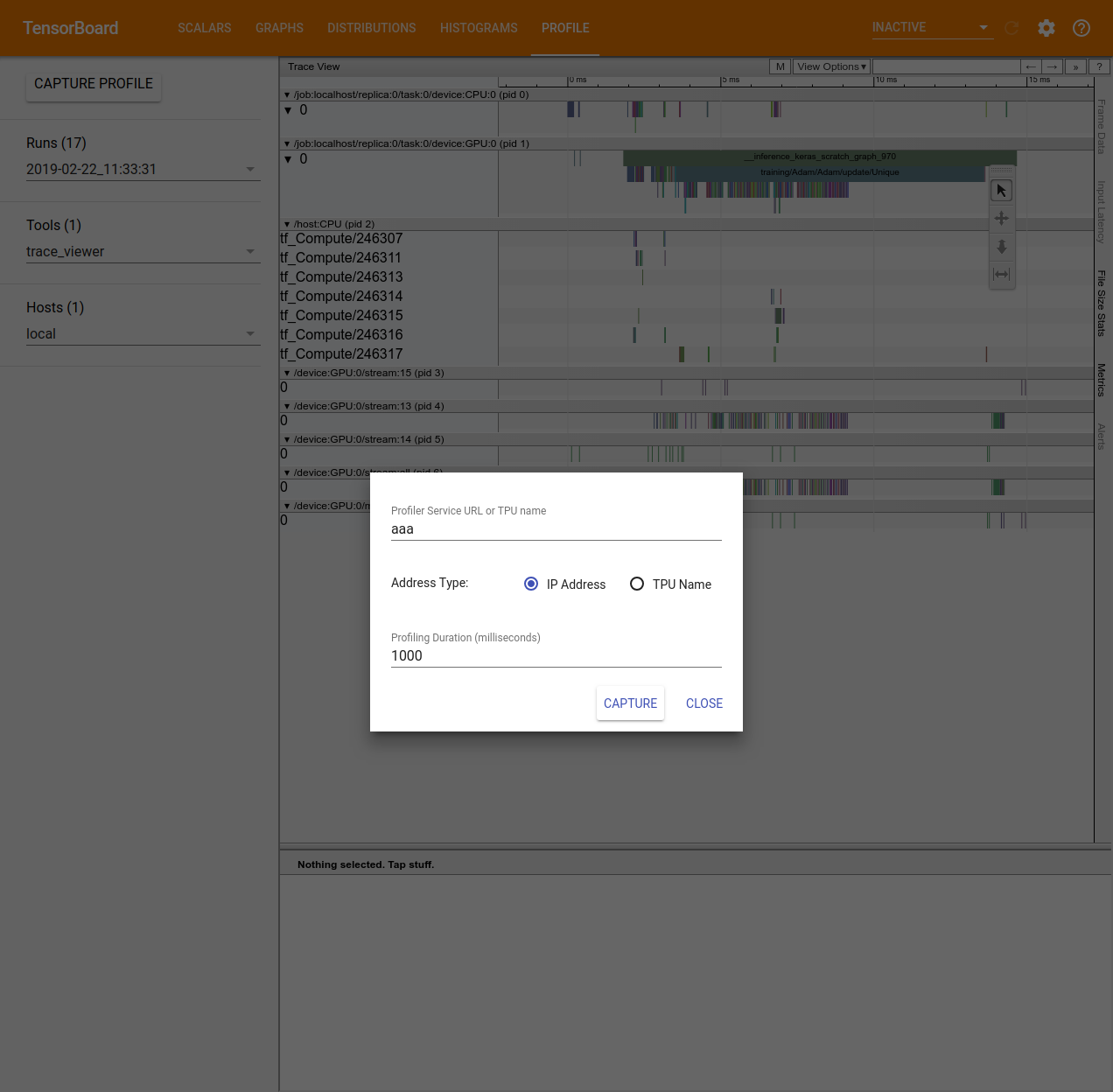Collapse the device:CPU:0 (pid 0) process
Viewport: 1113px width, 1092px height.
(287, 94)
